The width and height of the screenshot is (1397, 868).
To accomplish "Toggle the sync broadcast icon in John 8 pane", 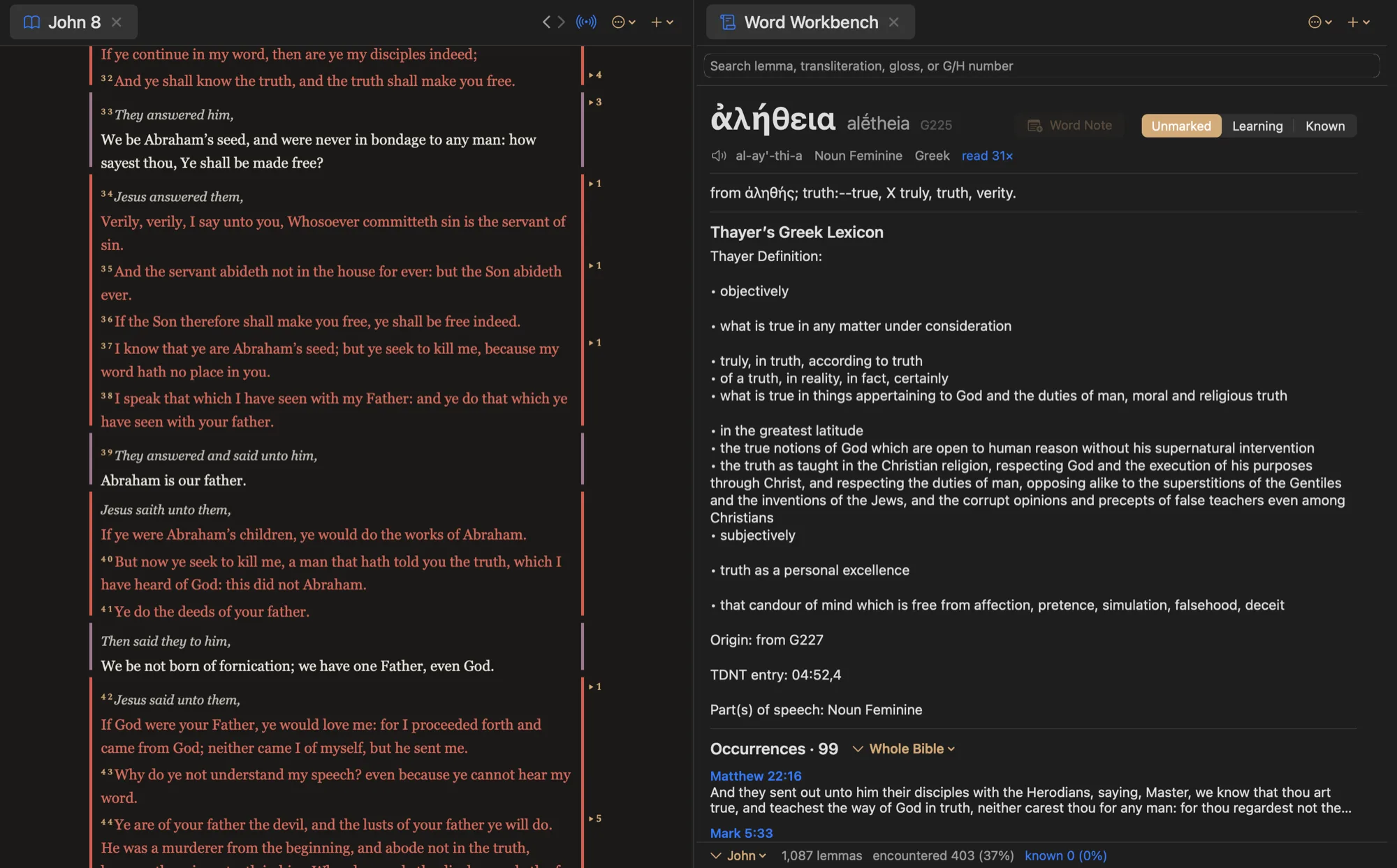I will click(586, 22).
